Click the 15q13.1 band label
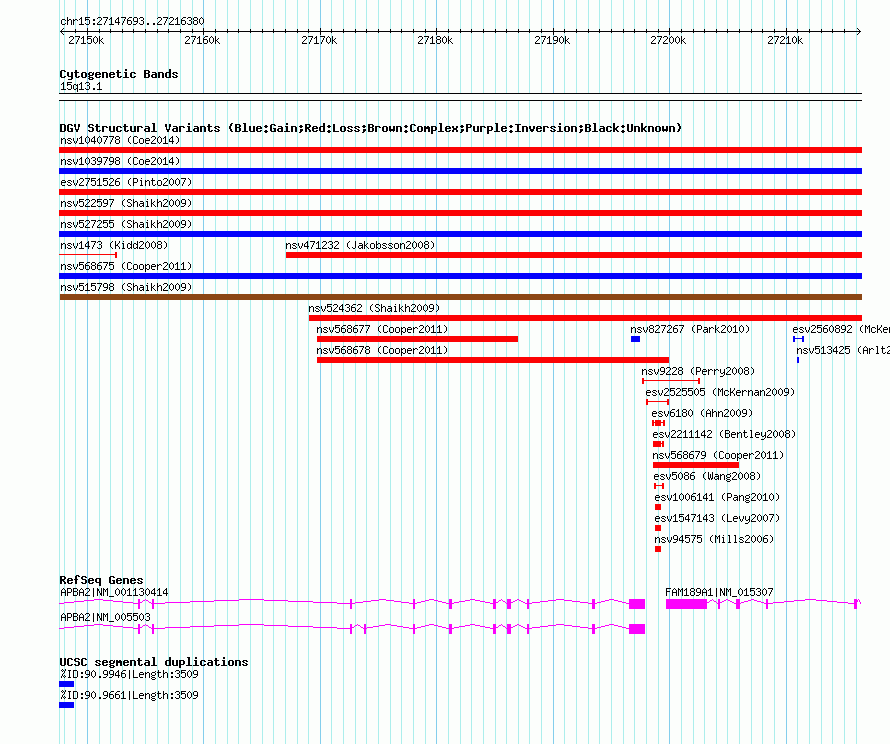Viewport: 890px width, 744px height. (x=81, y=86)
